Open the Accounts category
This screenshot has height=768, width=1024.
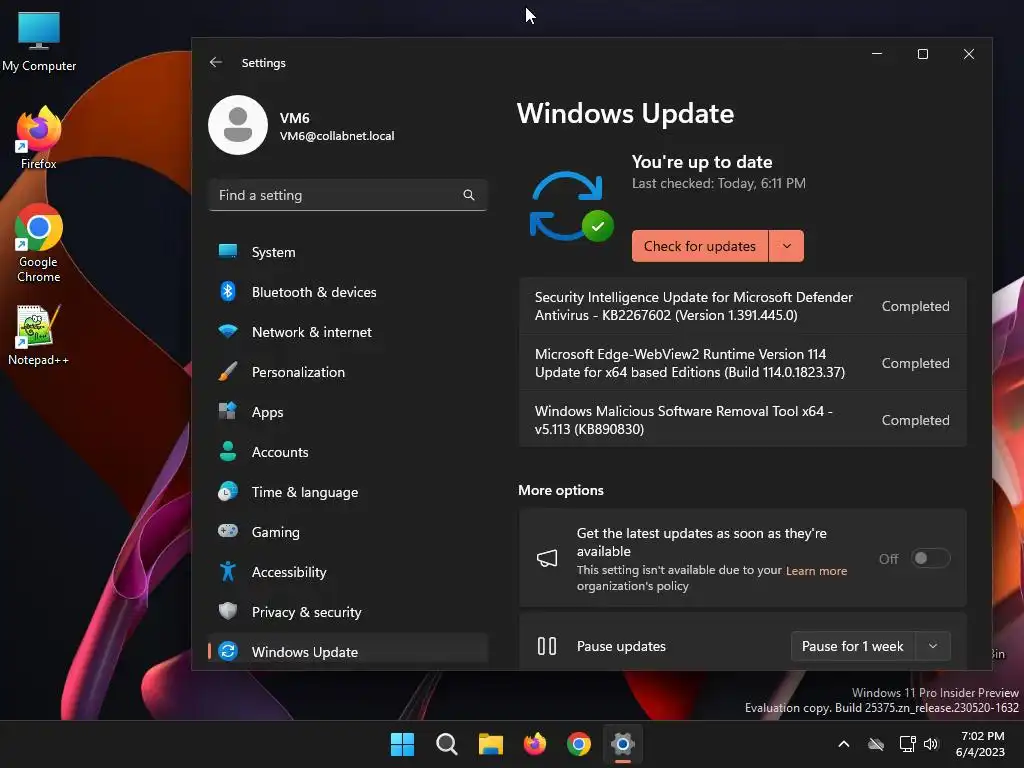(x=347, y=451)
